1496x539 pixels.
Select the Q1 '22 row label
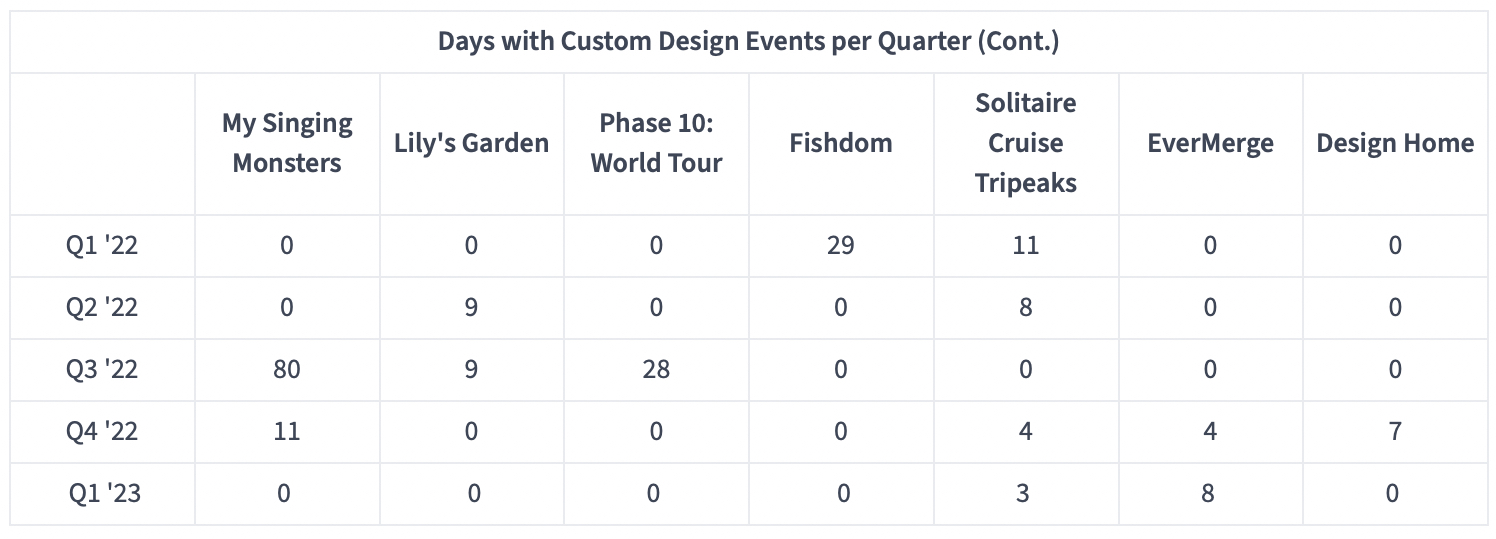102,245
